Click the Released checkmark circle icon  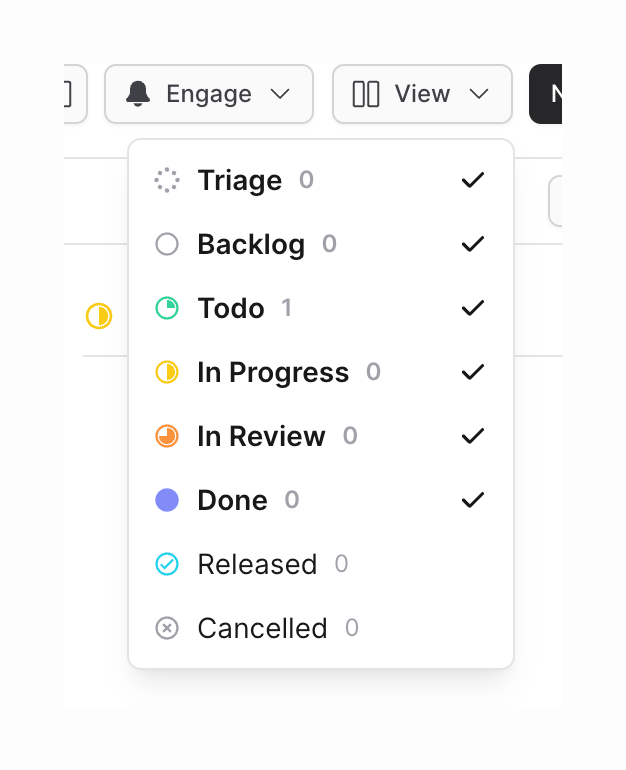click(167, 564)
